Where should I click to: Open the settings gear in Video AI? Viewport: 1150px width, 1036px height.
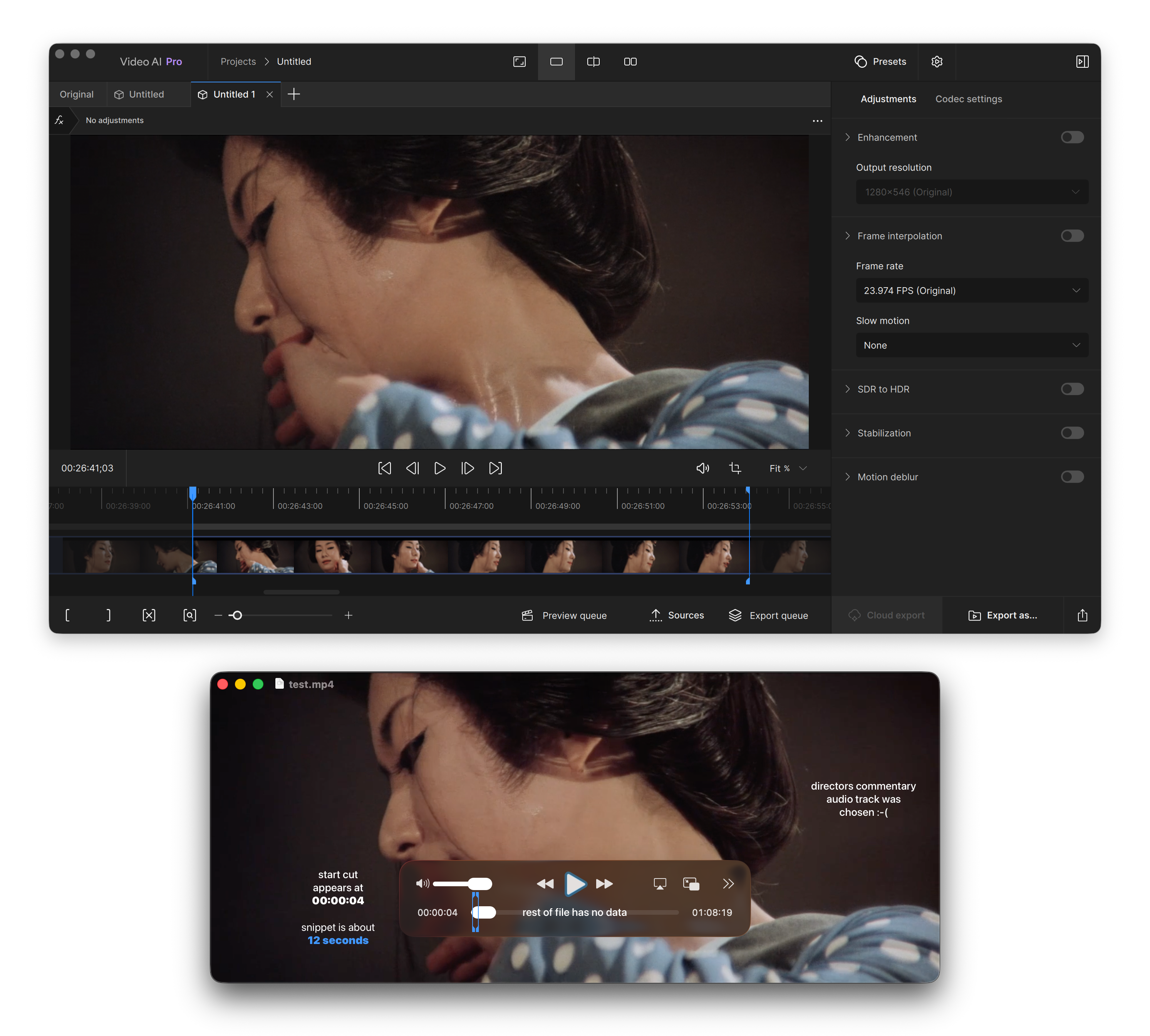tap(937, 62)
